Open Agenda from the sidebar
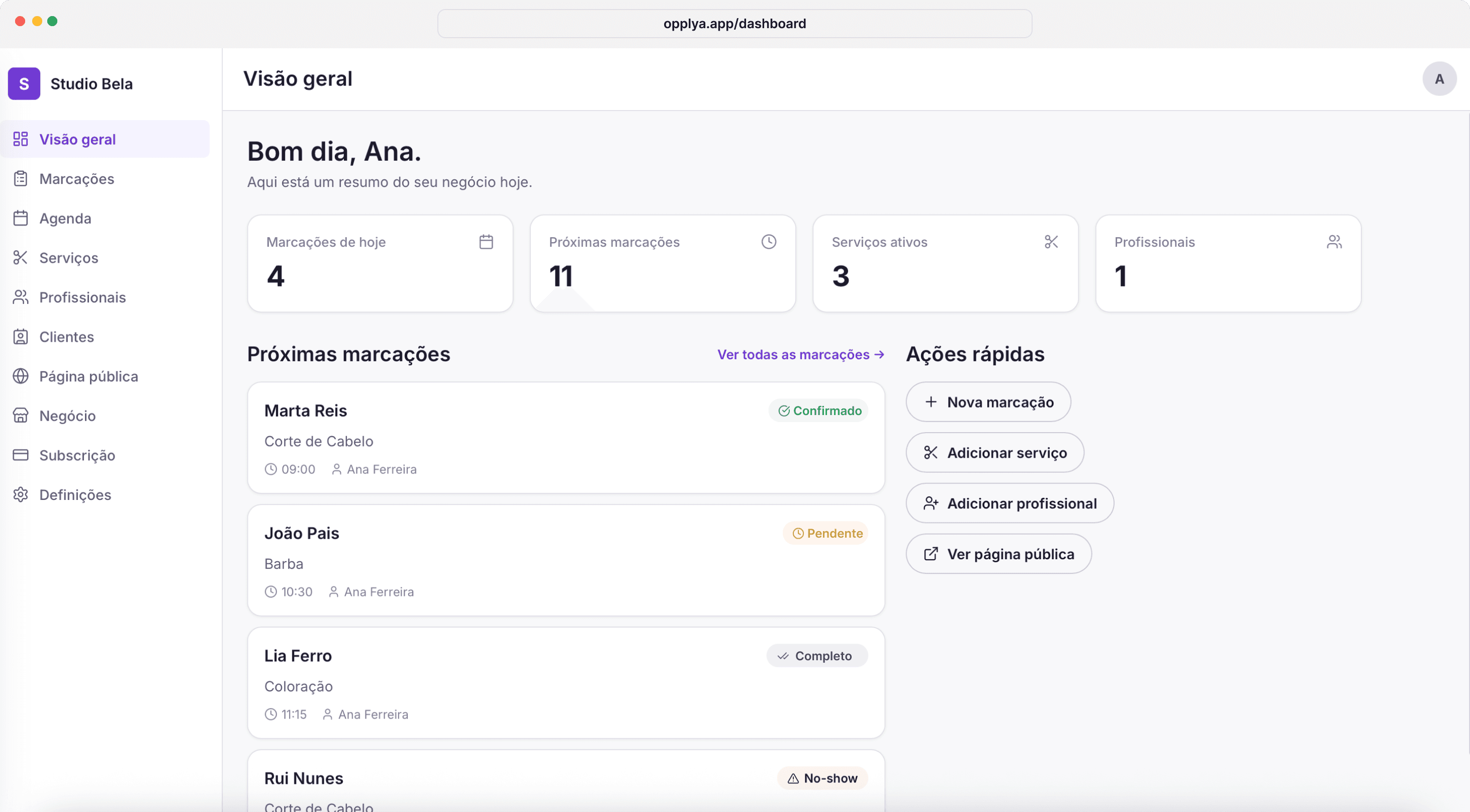 coord(105,219)
